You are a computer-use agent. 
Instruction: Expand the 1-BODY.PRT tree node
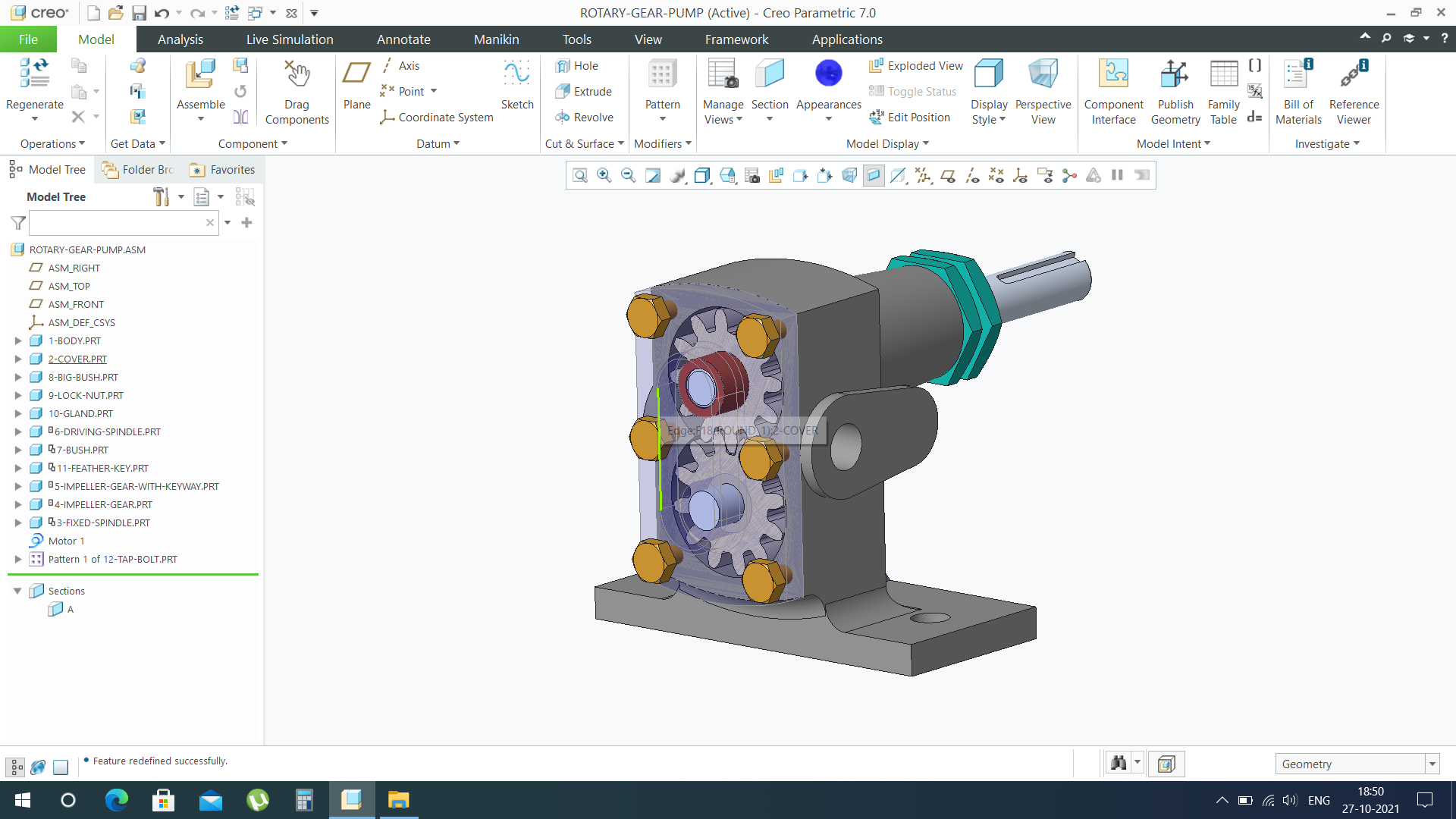click(x=18, y=341)
